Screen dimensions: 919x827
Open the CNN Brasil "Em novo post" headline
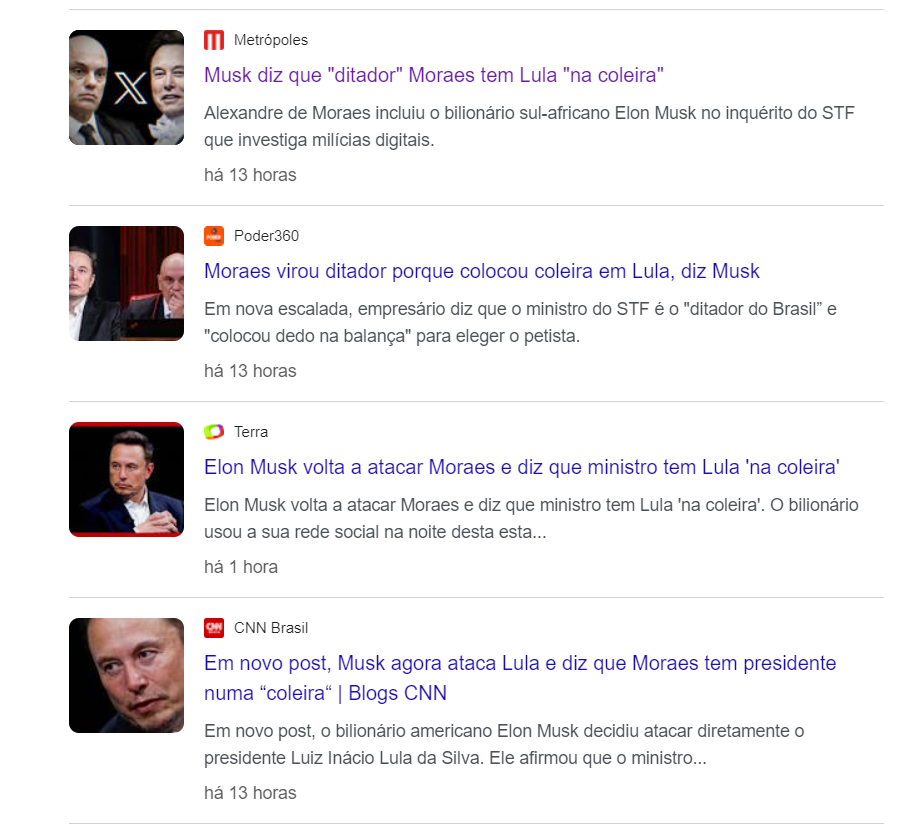(x=520, y=678)
